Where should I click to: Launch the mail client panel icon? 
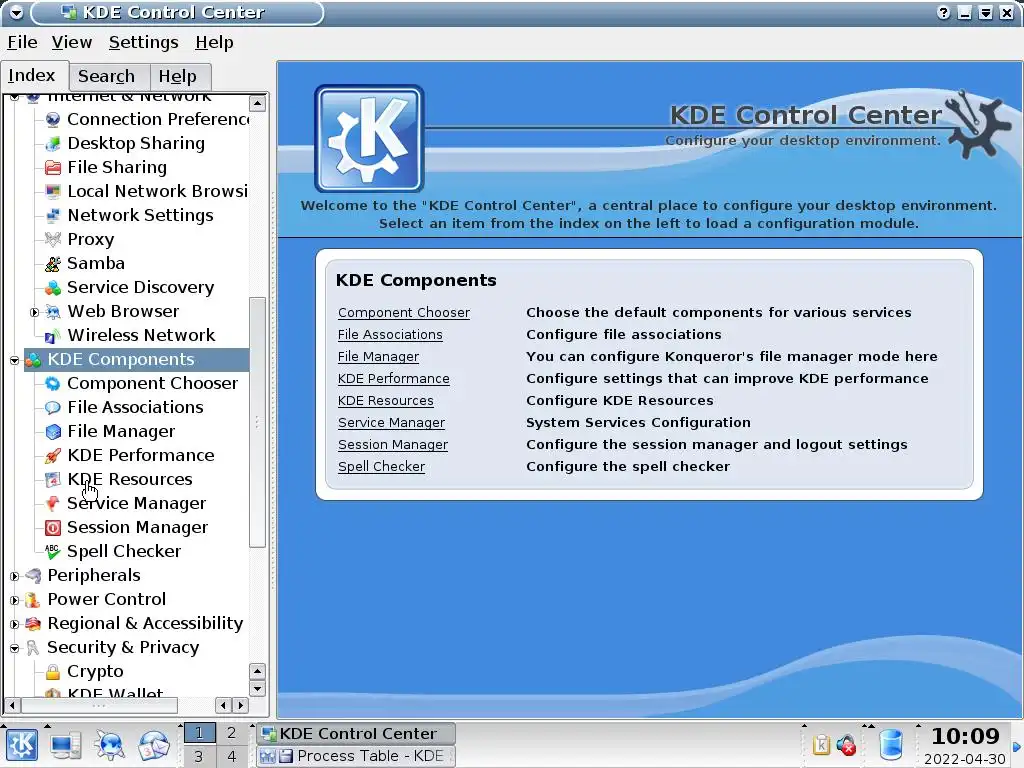154,745
